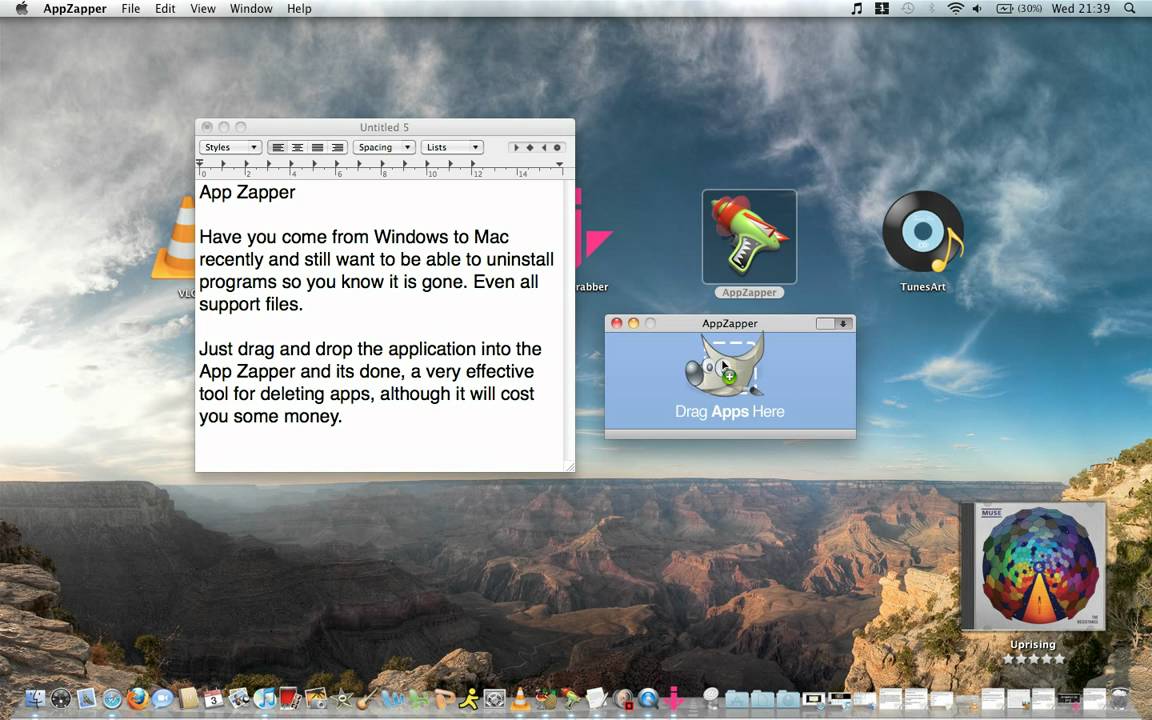1152x720 pixels.
Task: Open the File menu
Action: point(131,9)
